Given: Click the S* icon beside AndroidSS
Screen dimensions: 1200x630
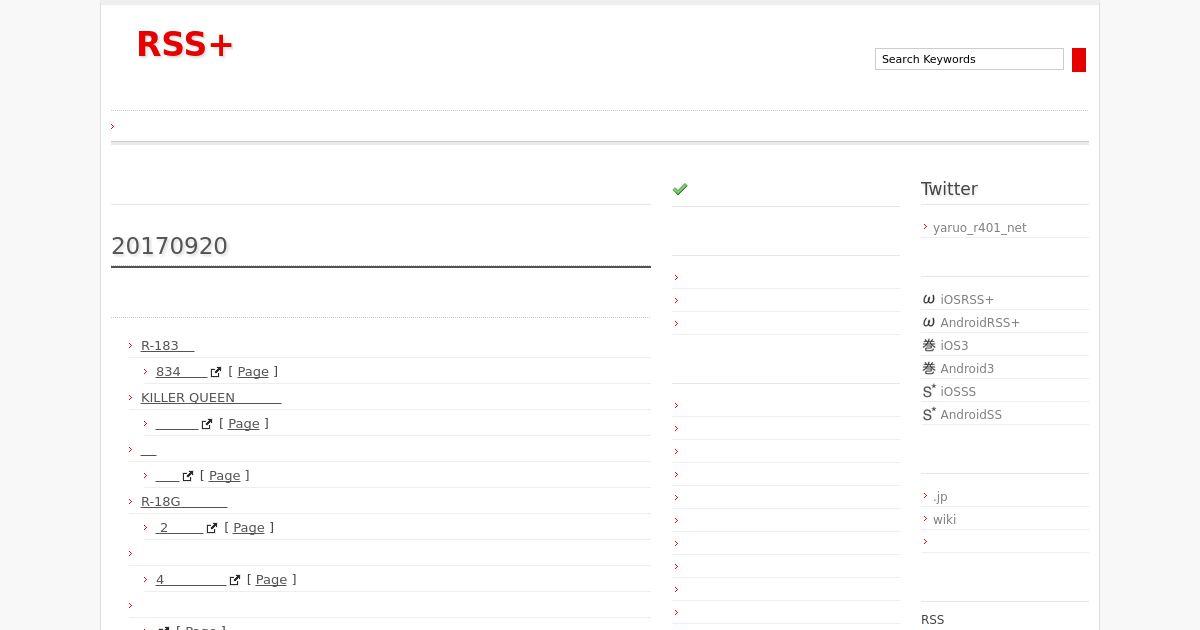Looking at the screenshot, I should point(929,414).
